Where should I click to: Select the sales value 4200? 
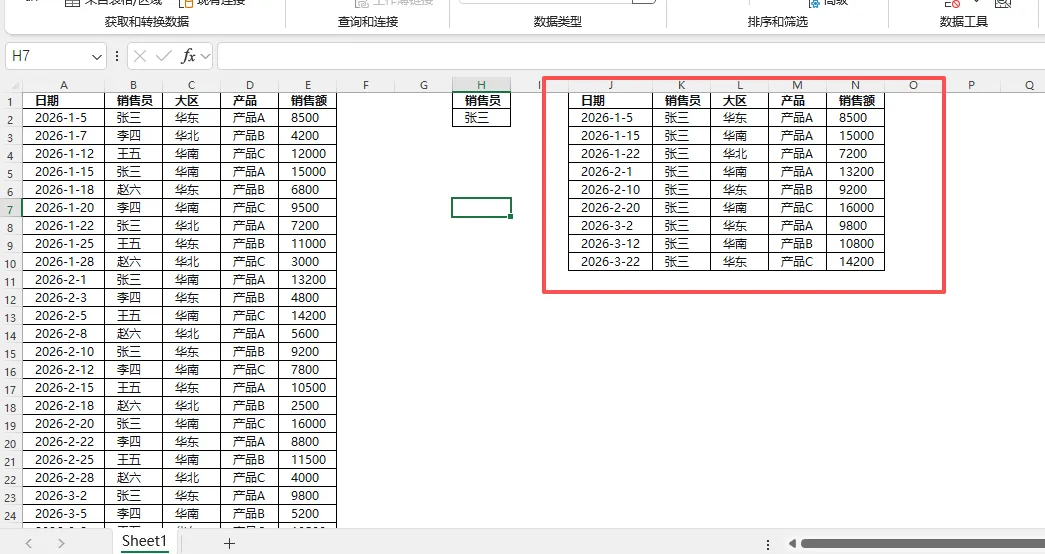coord(307,135)
